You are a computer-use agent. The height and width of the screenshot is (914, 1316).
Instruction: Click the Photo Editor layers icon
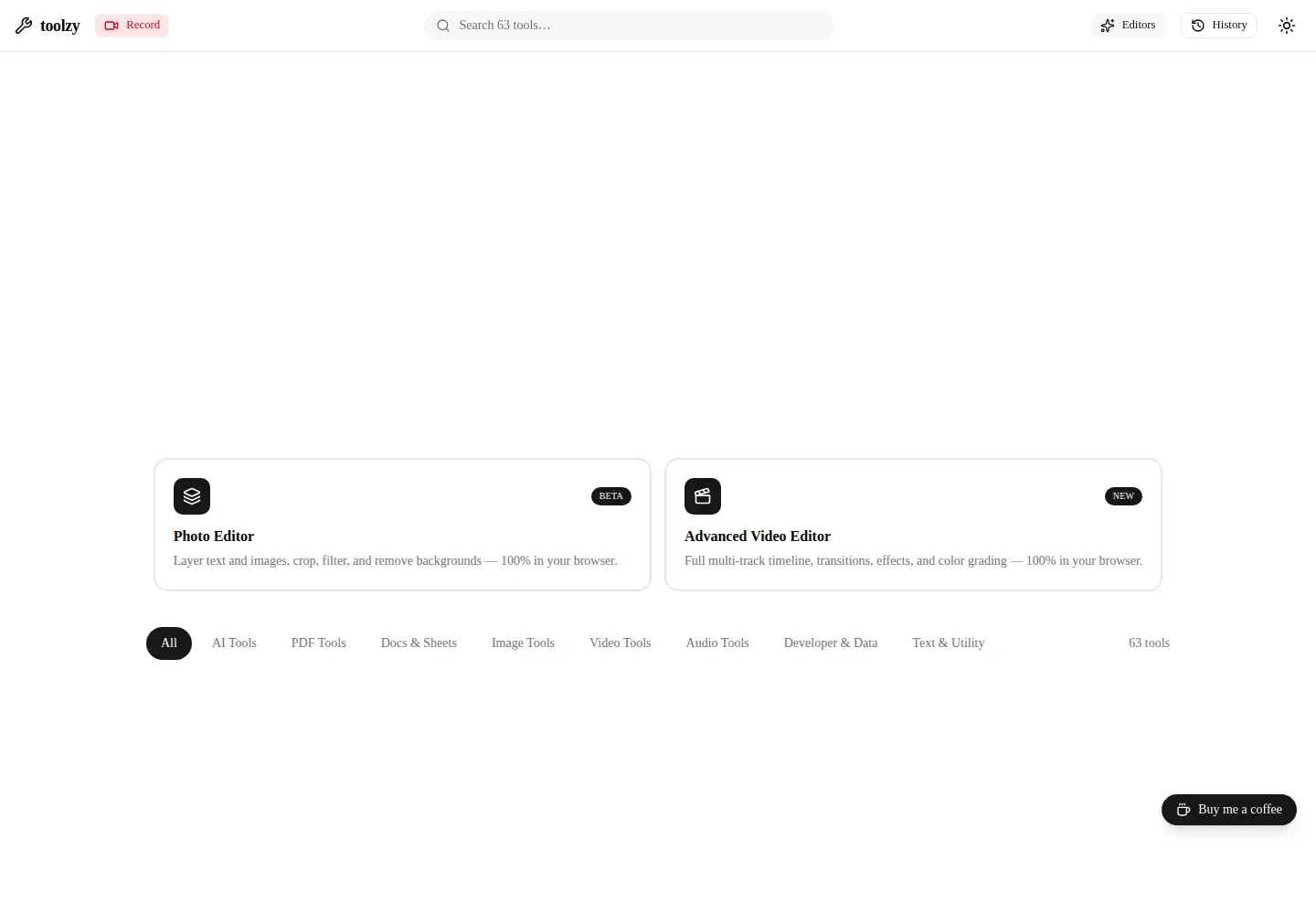pyautogui.click(x=192, y=496)
